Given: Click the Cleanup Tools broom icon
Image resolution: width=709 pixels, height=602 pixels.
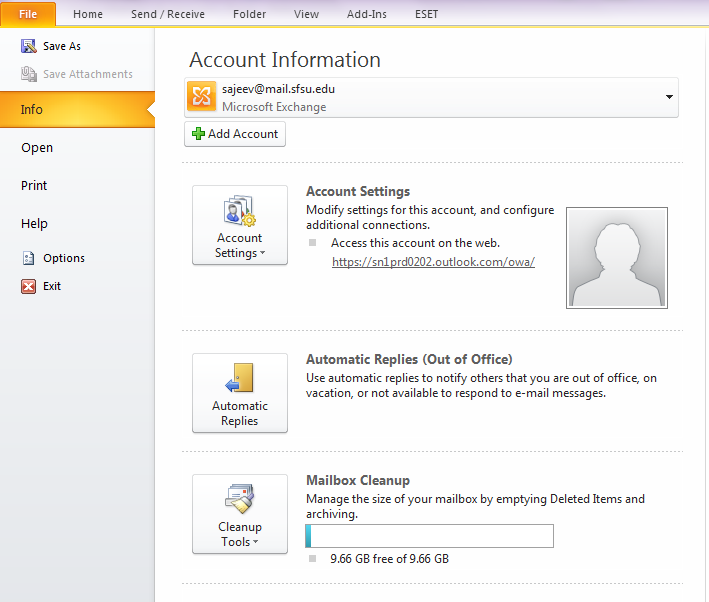Looking at the screenshot, I should point(240,498).
